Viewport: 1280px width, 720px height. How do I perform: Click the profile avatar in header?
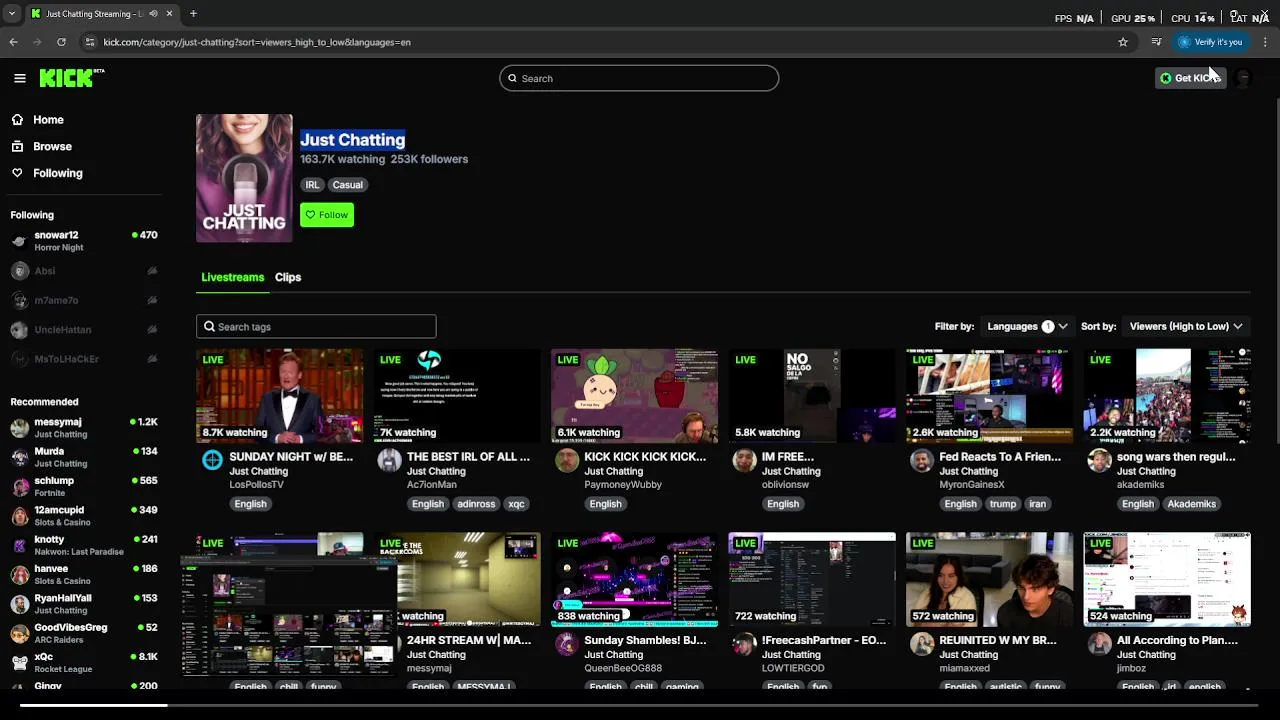[1242, 78]
